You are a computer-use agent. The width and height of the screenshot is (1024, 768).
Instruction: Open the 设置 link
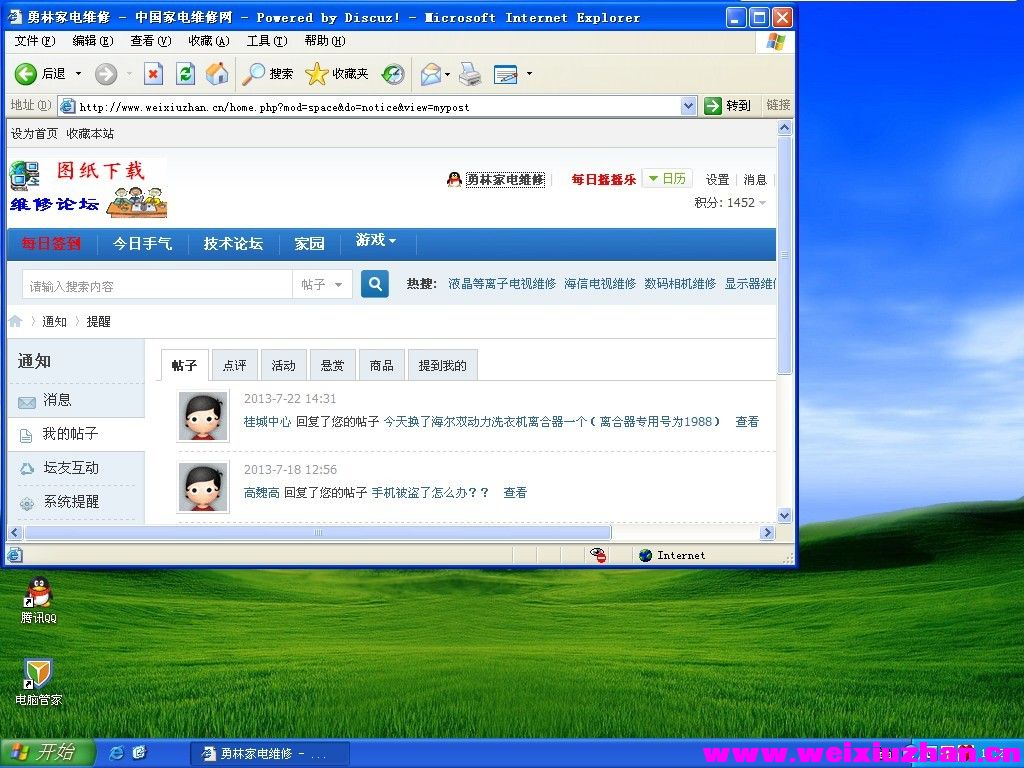(x=717, y=180)
